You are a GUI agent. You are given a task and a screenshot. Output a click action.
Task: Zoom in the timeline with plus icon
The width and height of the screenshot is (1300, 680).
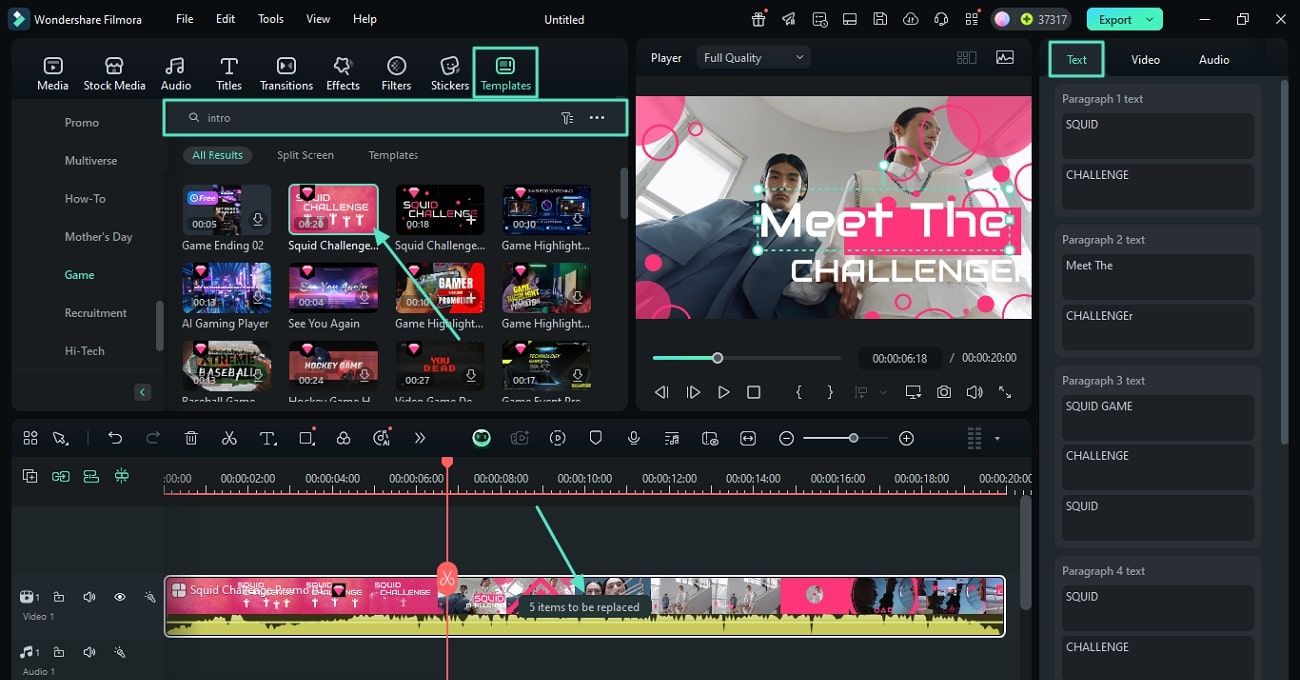coord(906,438)
